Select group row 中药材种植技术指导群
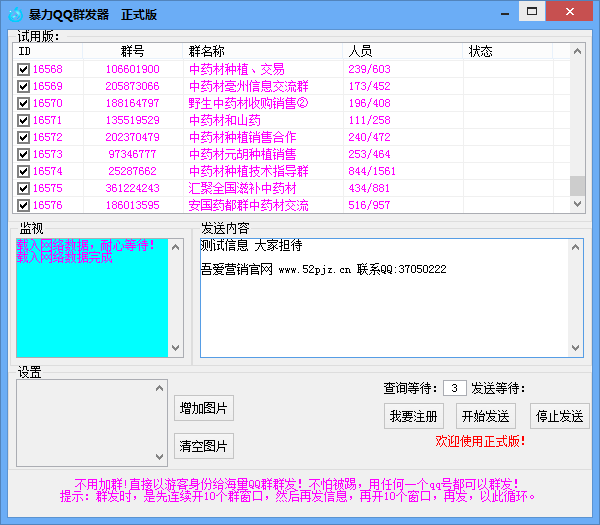Screen dimensions: 600x525 [x=249, y=171]
